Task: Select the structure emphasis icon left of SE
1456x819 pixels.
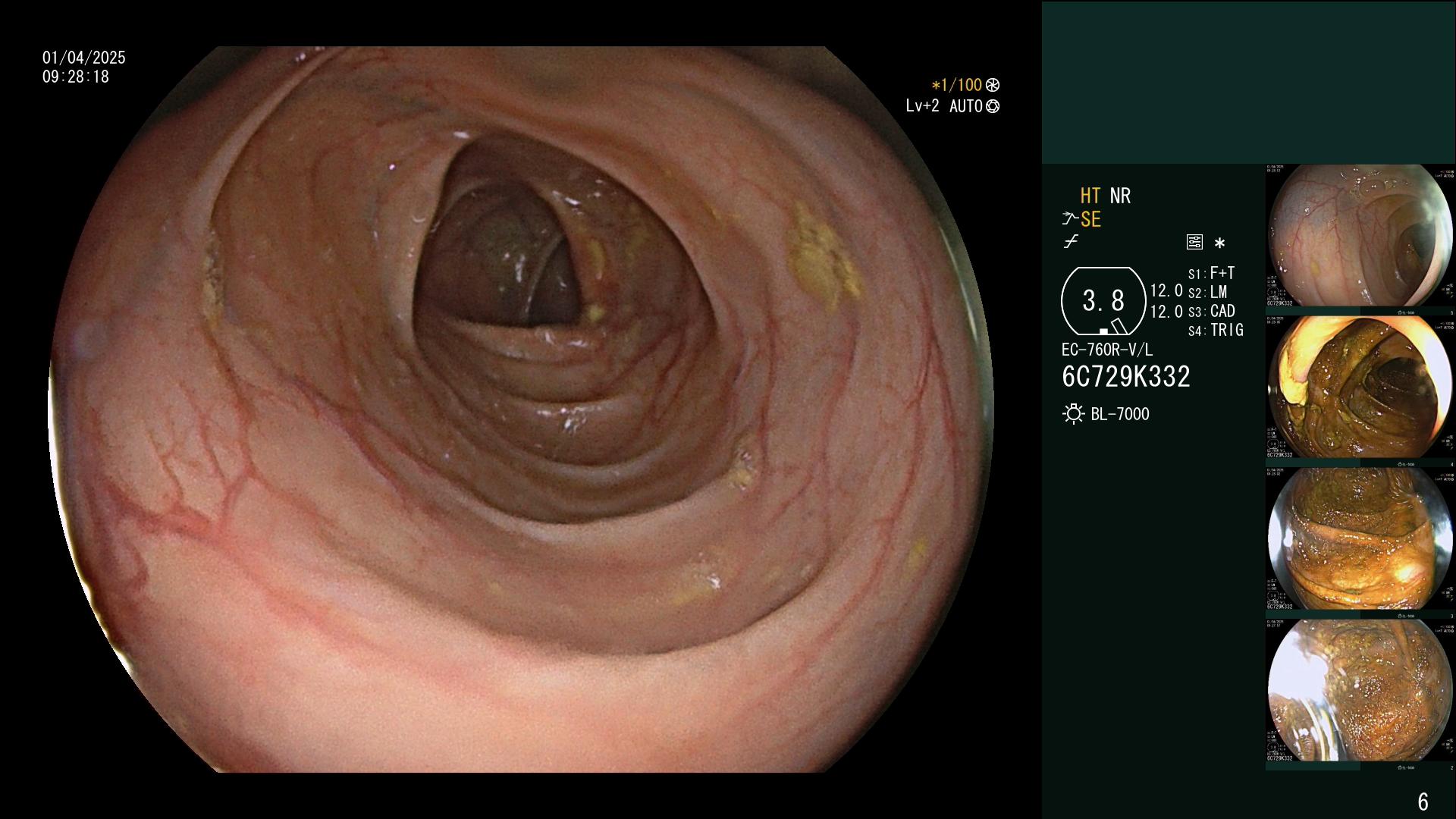Action: click(x=1070, y=219)
